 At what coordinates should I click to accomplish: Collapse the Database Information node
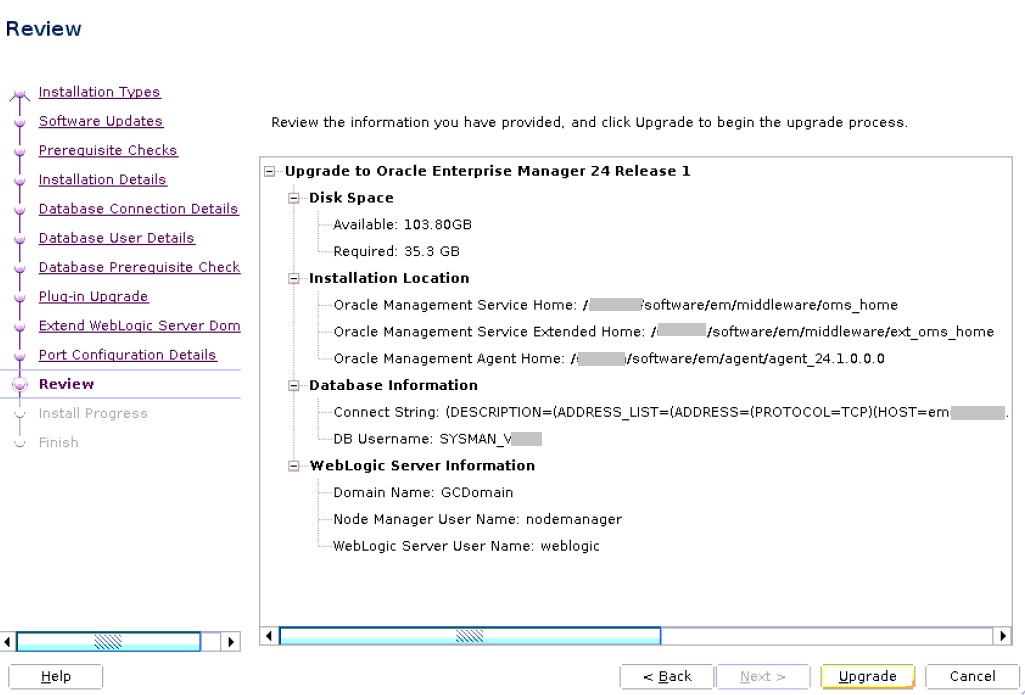[294, 386]
